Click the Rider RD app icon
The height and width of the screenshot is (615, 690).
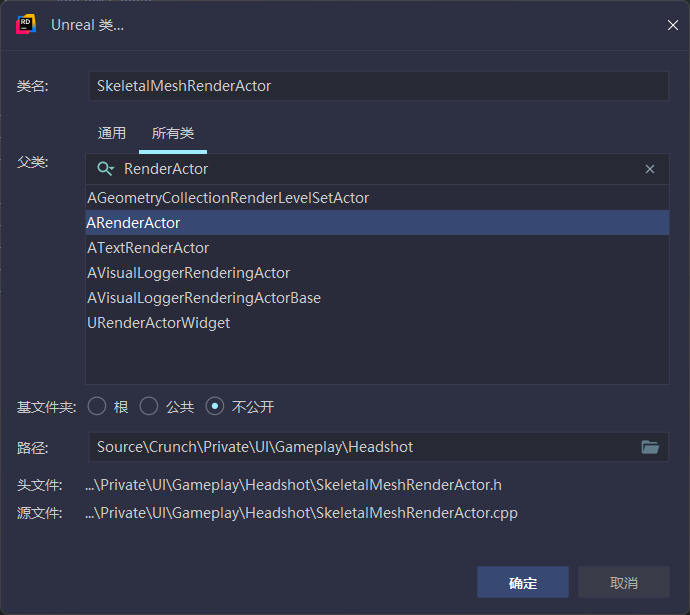(26, 25)
